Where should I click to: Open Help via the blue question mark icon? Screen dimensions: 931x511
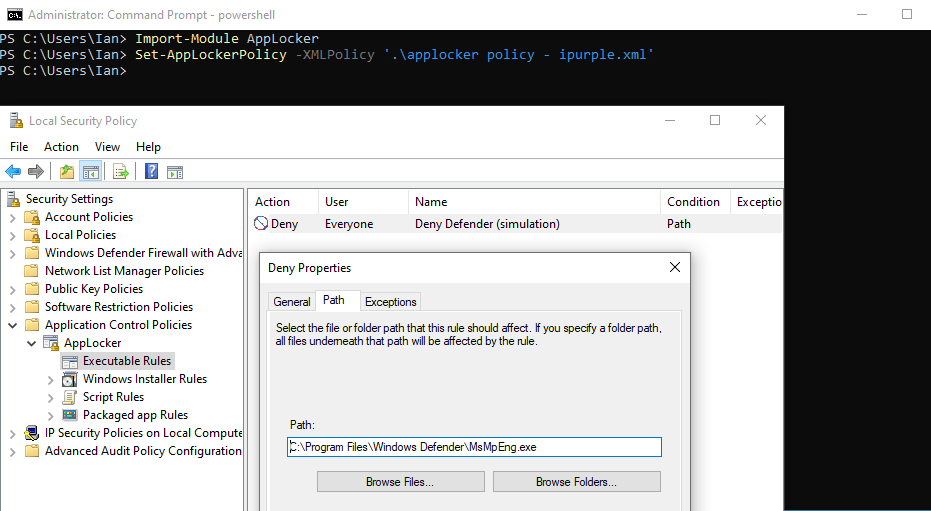click(x=152, y=171)
